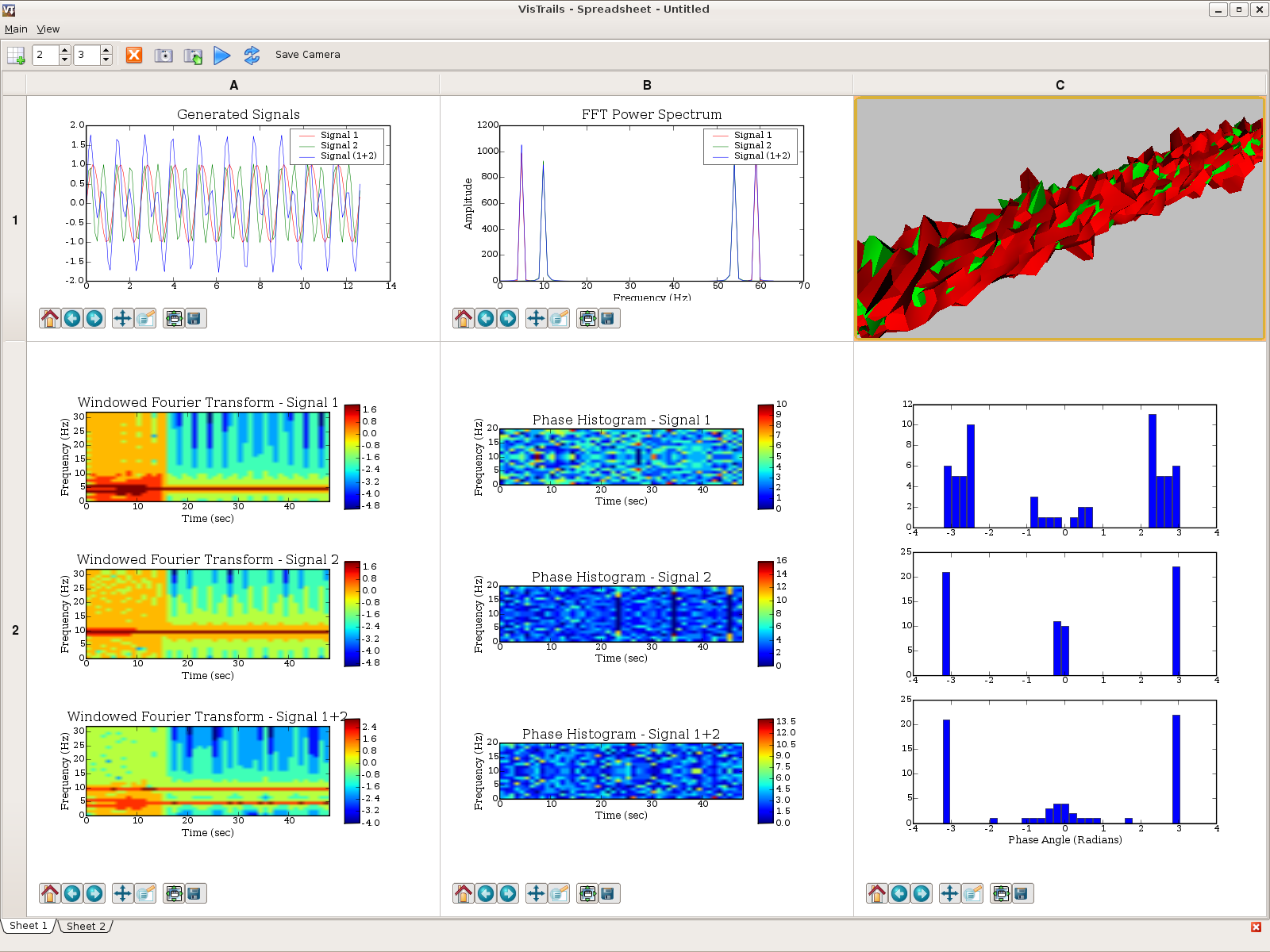Image resolution: width=1270 pixels, height=952 pixels.
Task: Switch to the Sheet 2 tab
Action: [86, 926]
